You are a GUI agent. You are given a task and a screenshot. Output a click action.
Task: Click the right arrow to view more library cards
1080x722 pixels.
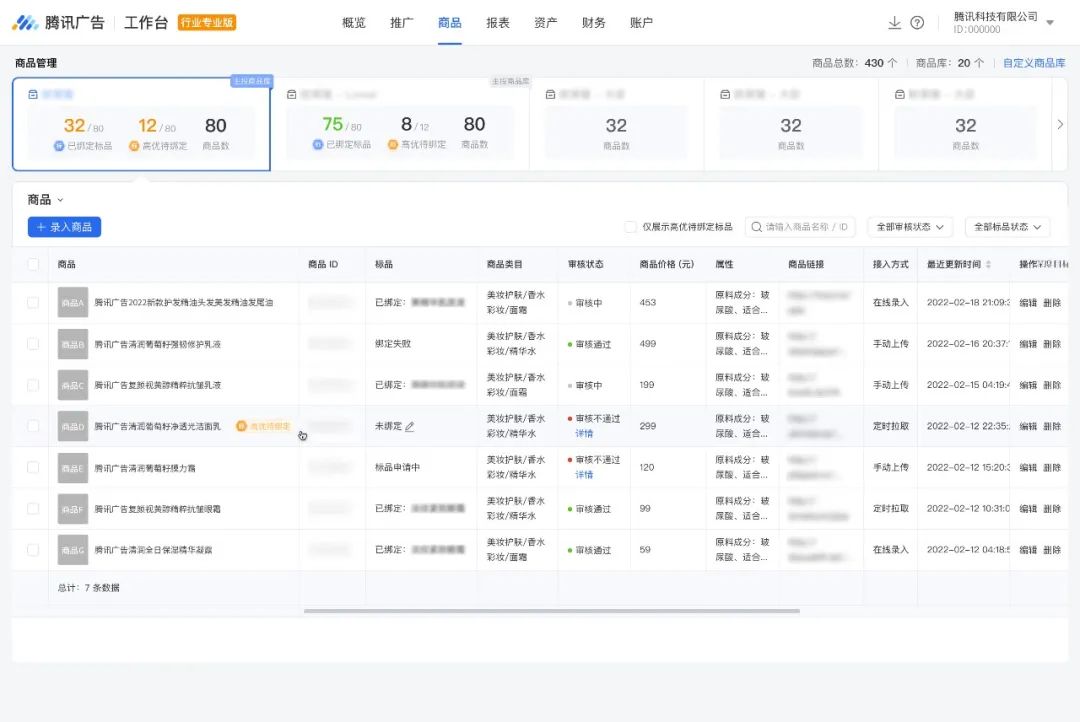(1060, 124)
